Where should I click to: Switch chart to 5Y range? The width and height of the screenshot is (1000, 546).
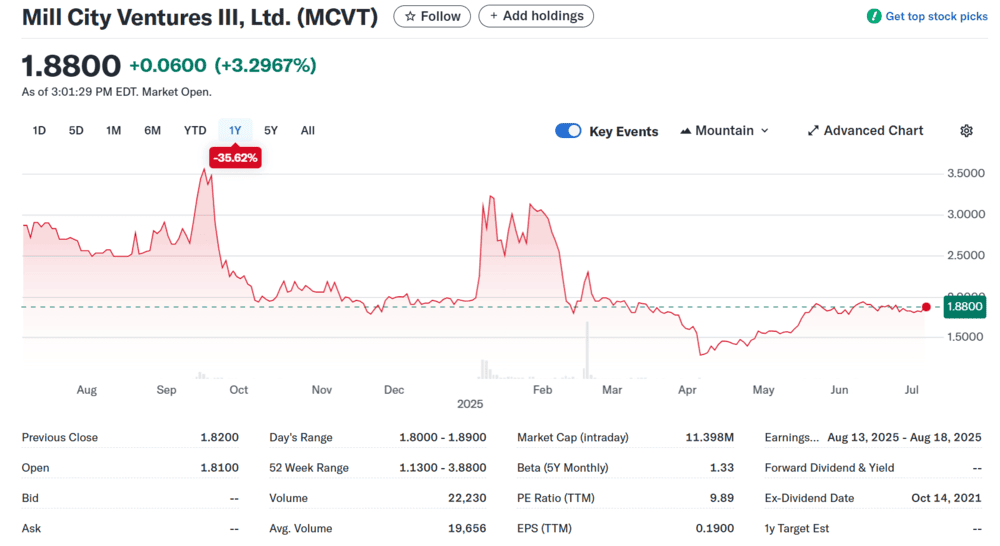[x=271, y=131]
